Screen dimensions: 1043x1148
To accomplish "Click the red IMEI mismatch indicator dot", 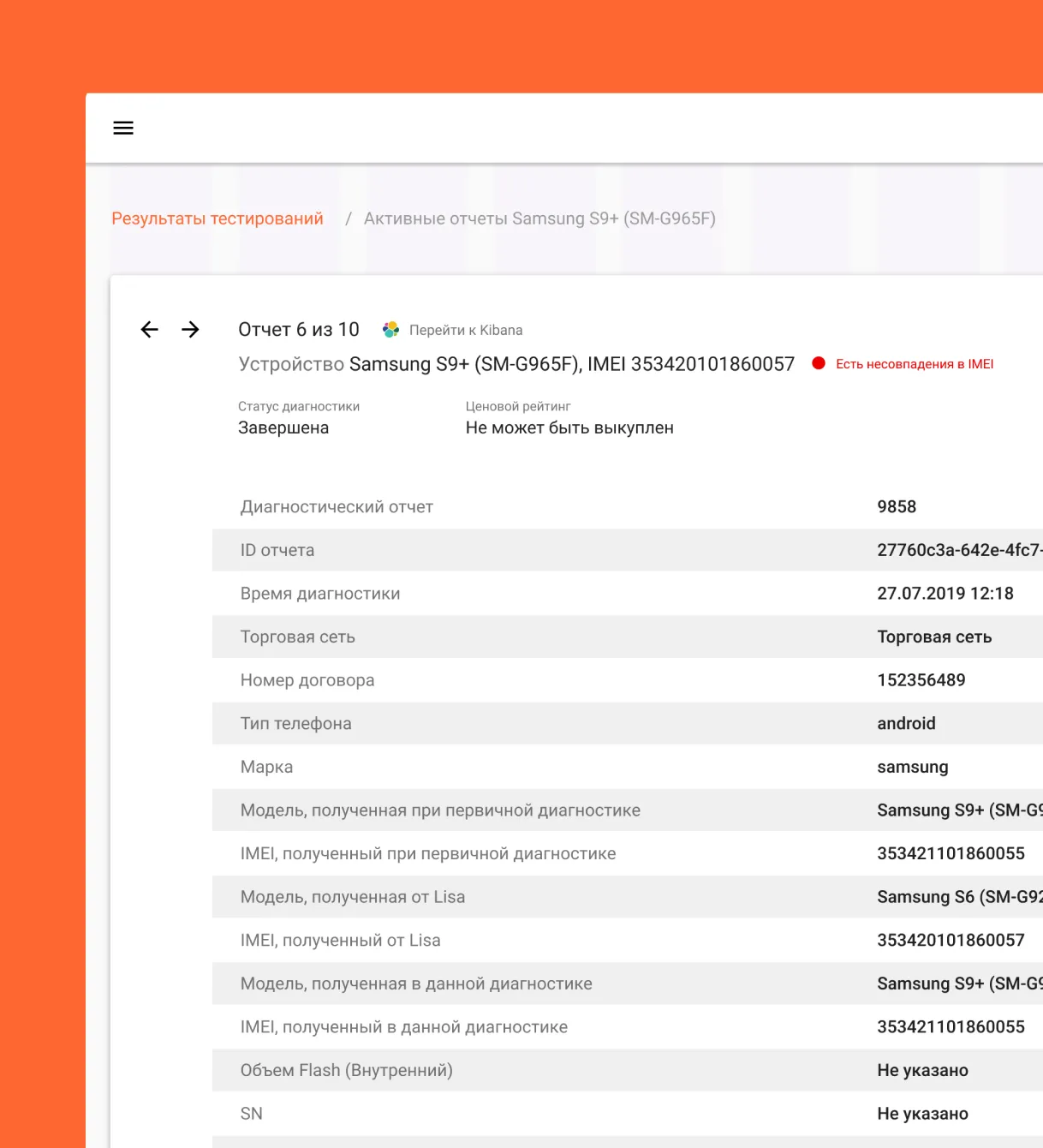I will click(x=819, y=363).
